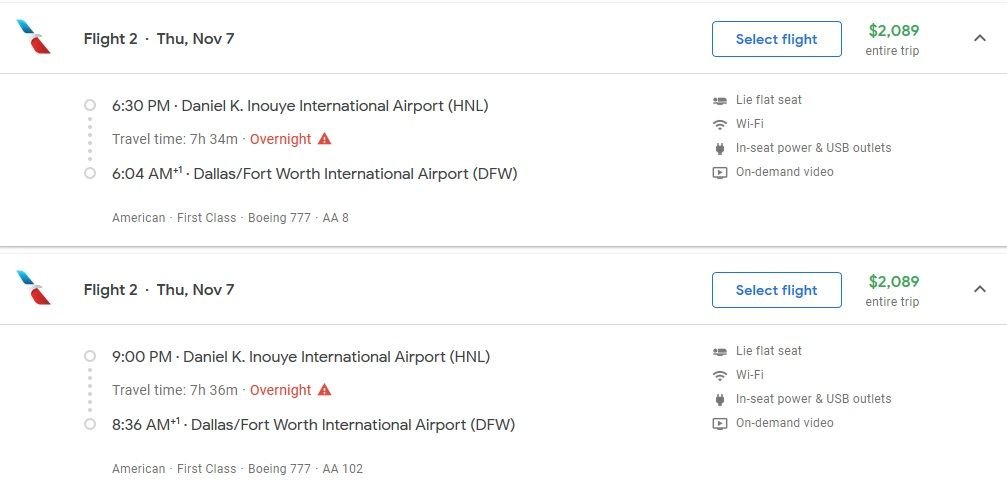Click lie flat seat icon for AA 102

click(720, 351)
